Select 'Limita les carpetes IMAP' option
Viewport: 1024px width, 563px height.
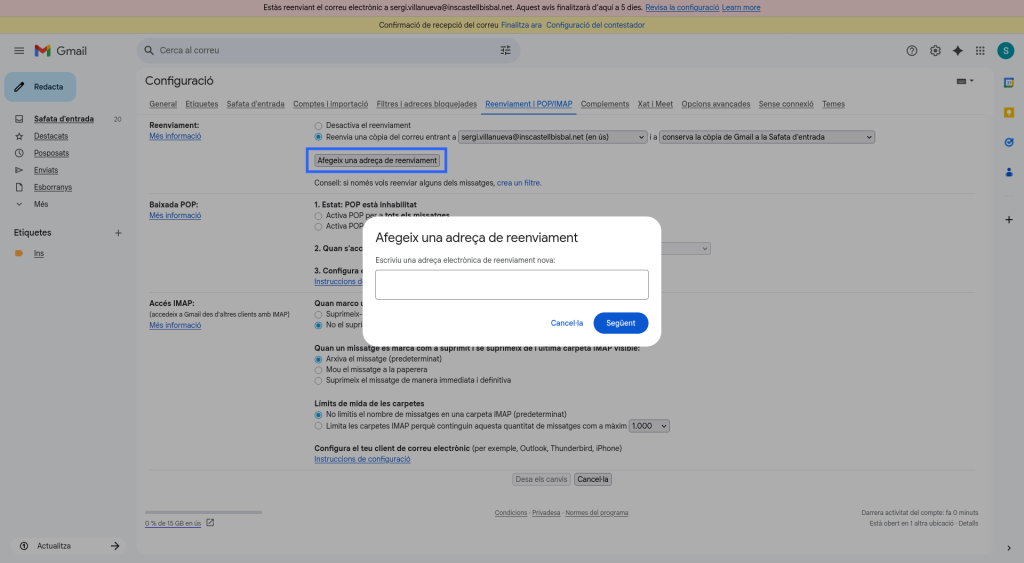point(319,425)
